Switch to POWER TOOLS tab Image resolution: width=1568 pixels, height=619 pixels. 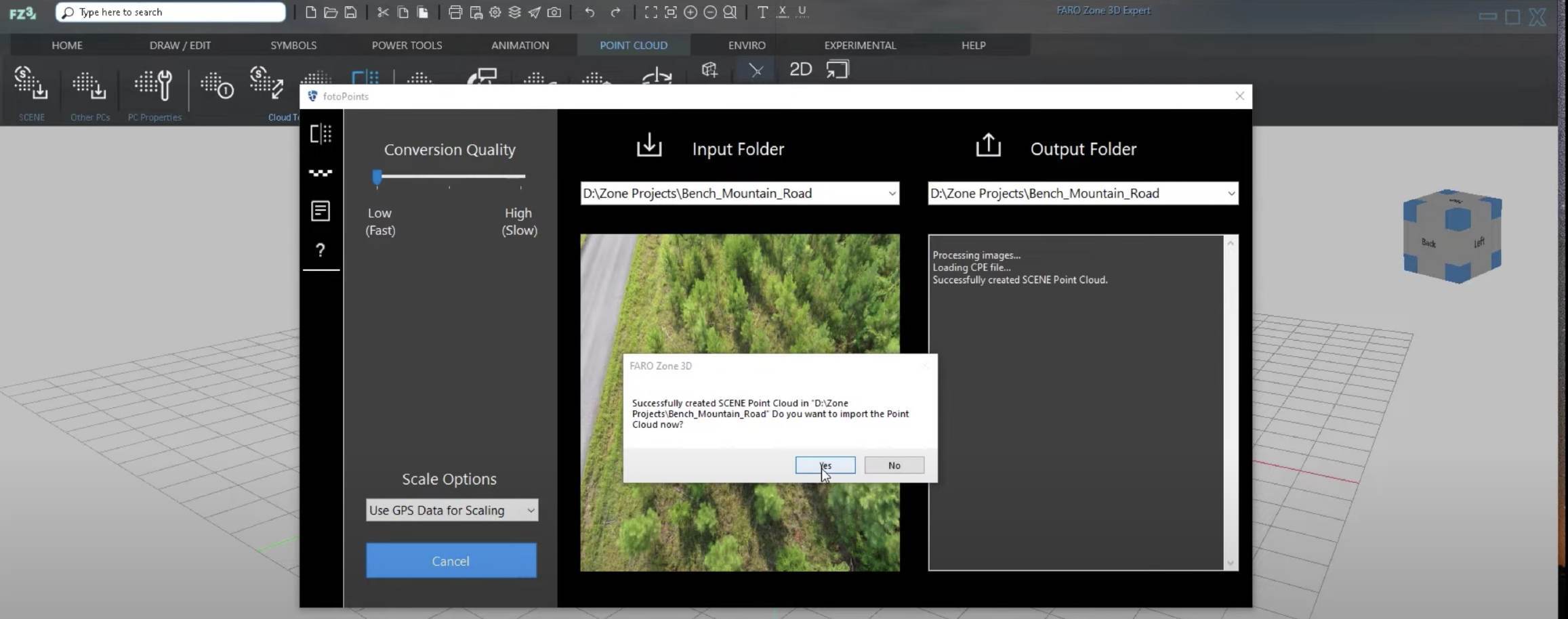pos(407,45)
